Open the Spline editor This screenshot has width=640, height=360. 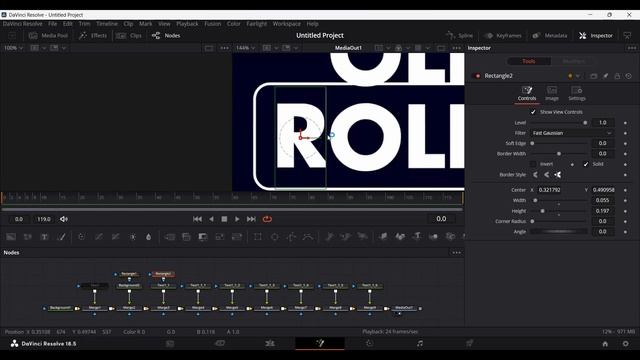(460, 36)
